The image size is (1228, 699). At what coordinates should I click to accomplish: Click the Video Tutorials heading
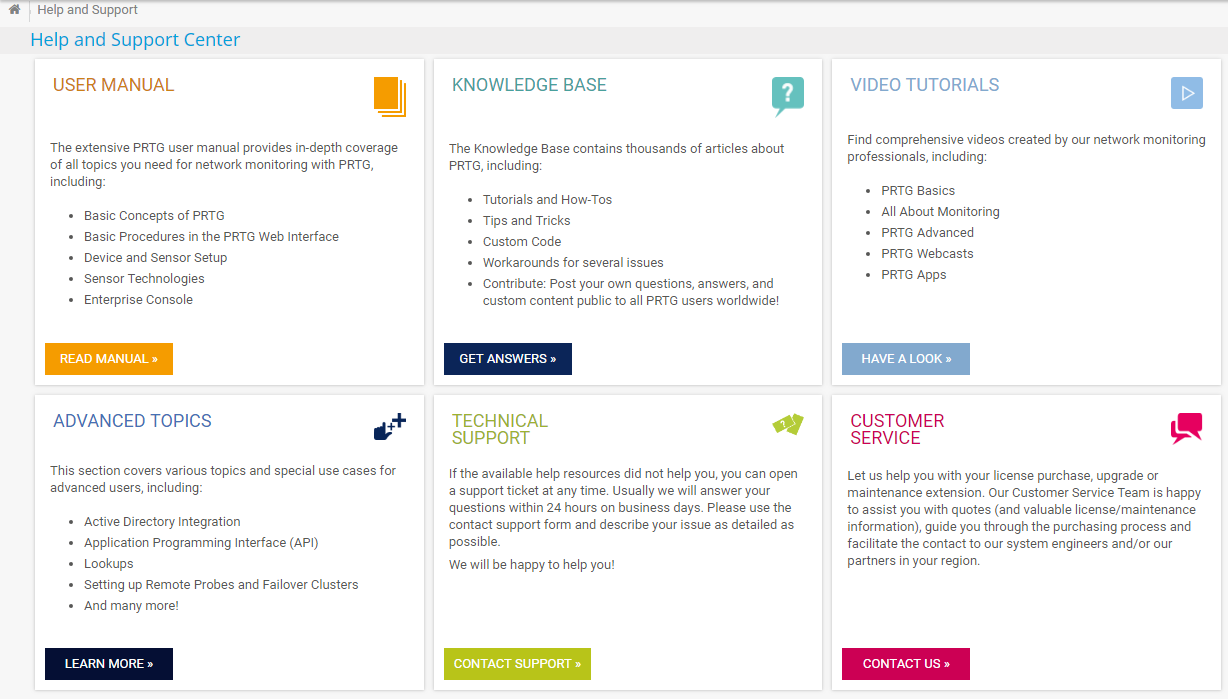tap(925, 85)
